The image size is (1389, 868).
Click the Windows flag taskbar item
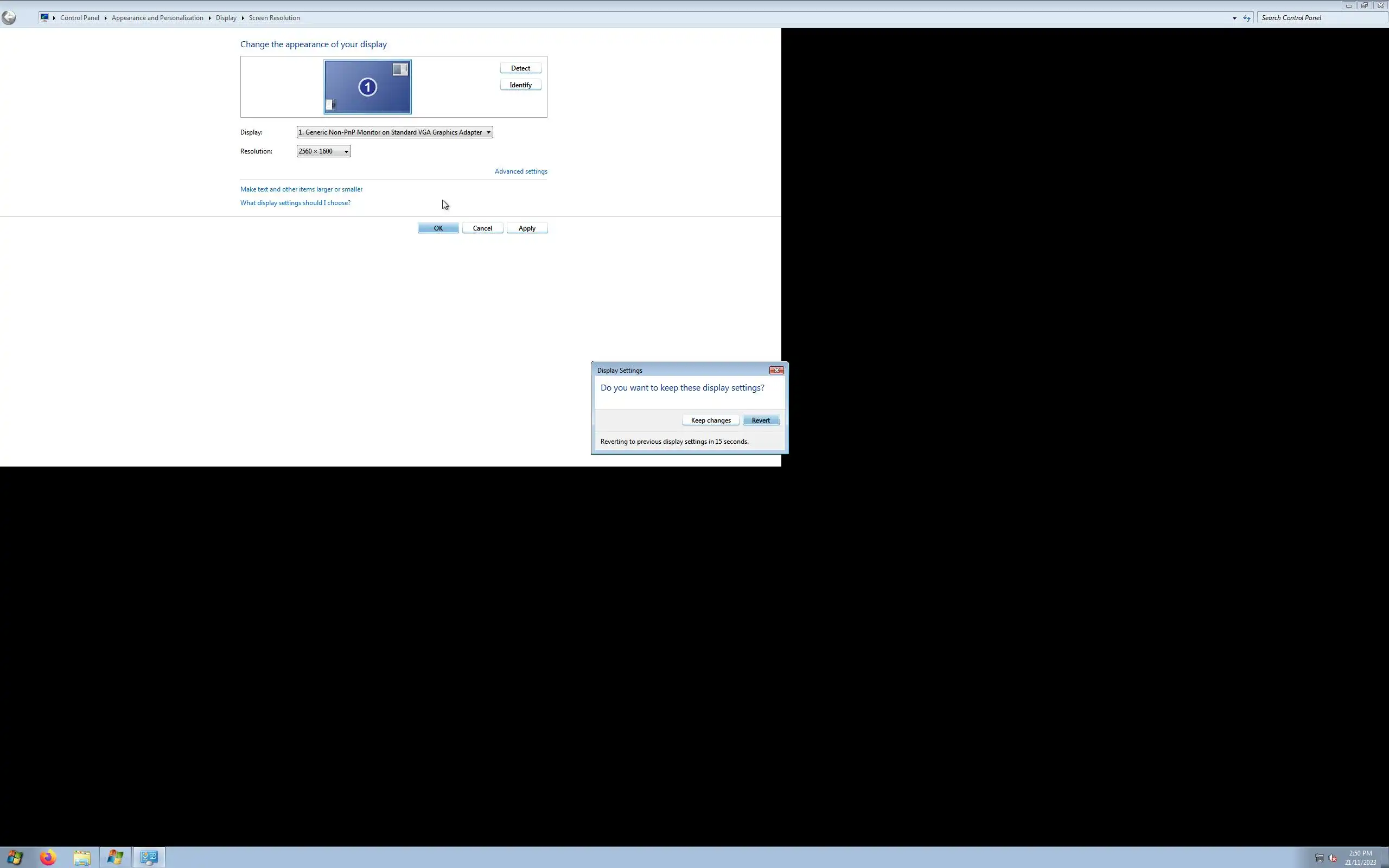pos(116,857)
